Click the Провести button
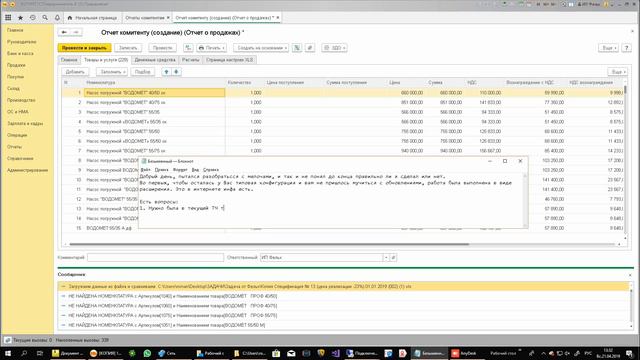The width and height of the screenshot is (640, 360). click(162, 48)
